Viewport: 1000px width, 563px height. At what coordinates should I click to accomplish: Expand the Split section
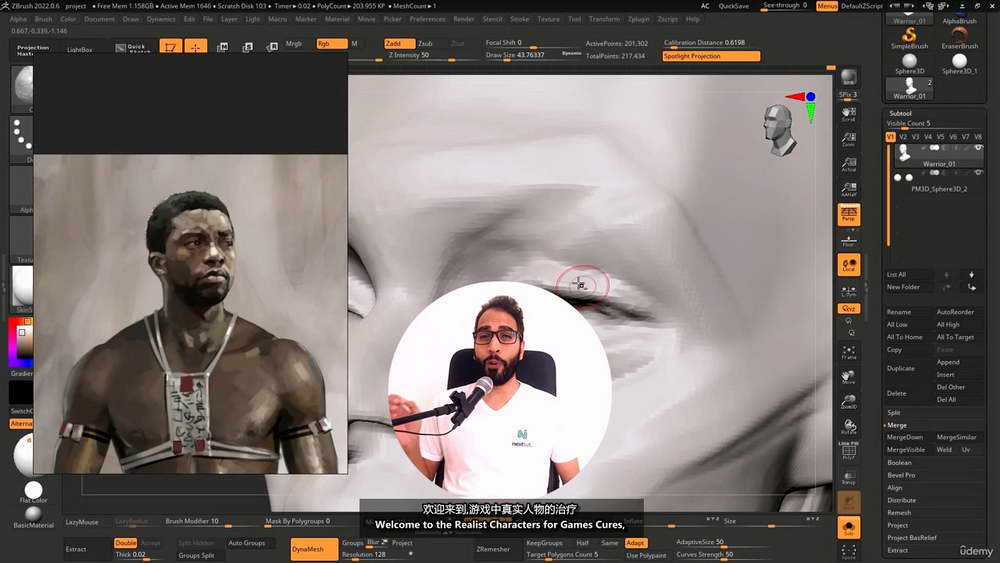click(x=893, y=413)
